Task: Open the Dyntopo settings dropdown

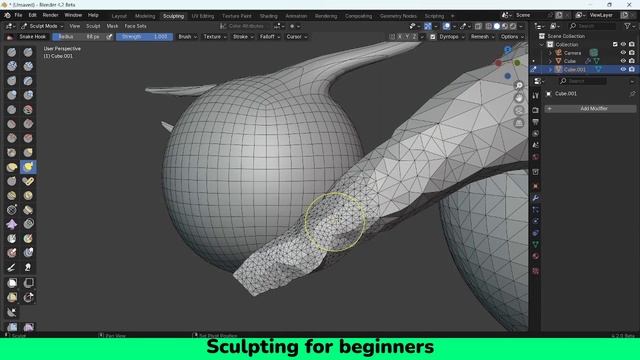Action: pyautogui.click(x=452, y=37)
